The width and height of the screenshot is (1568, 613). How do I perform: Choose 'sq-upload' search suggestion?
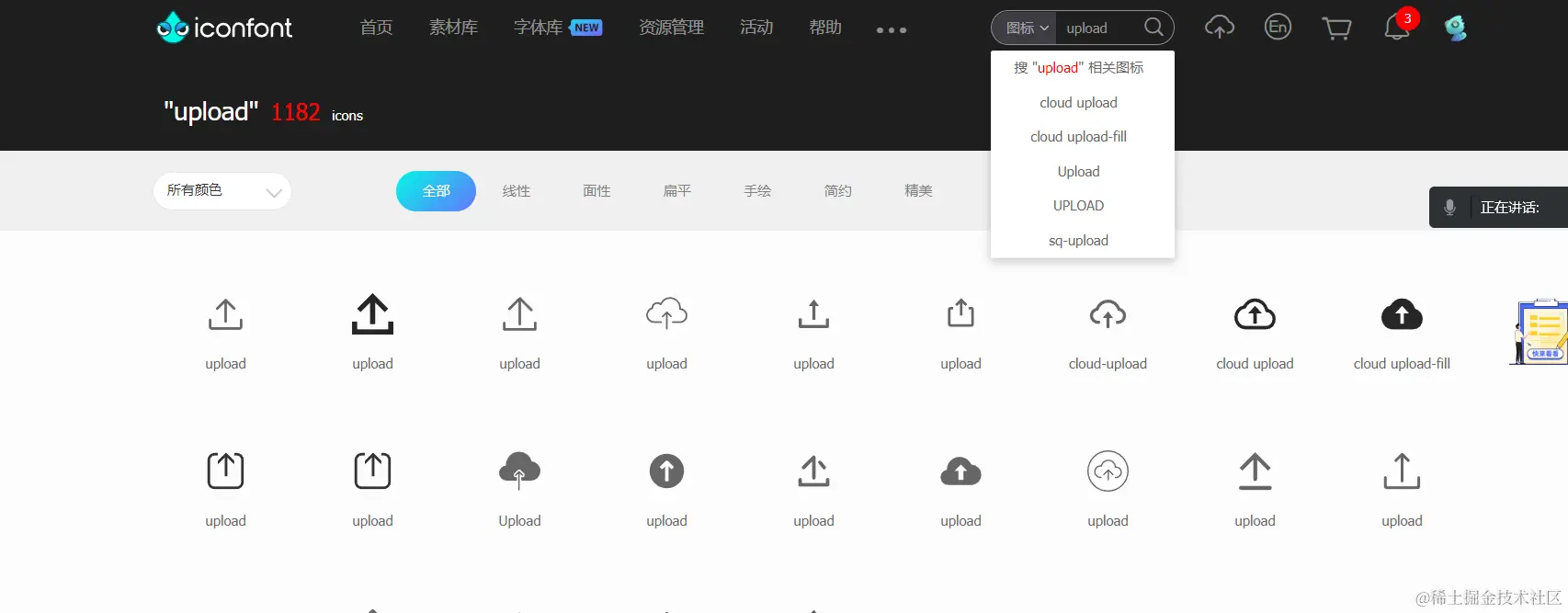[1079, 241]
